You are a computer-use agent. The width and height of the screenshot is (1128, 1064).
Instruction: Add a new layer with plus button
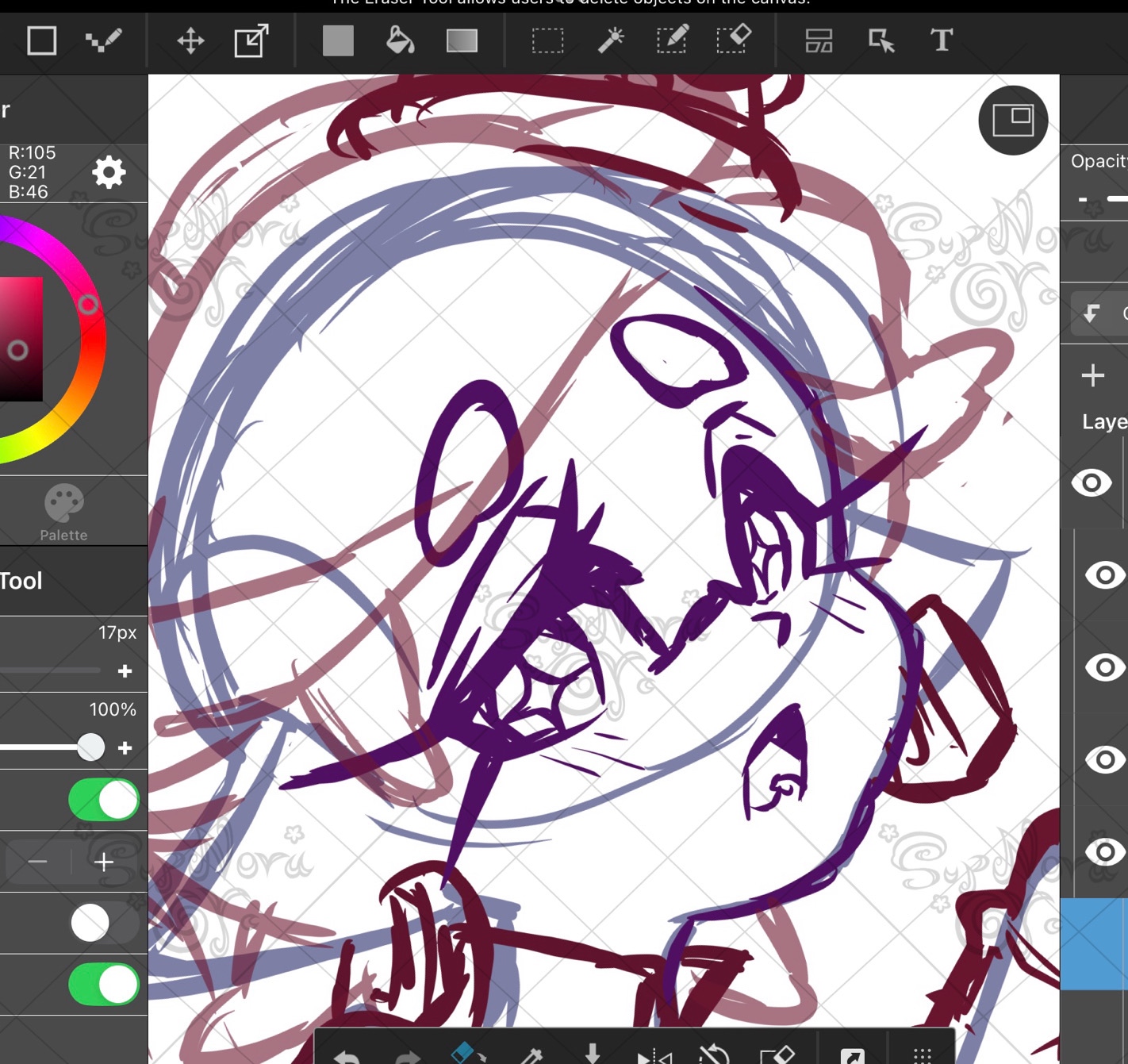(x=1092, y=375)
